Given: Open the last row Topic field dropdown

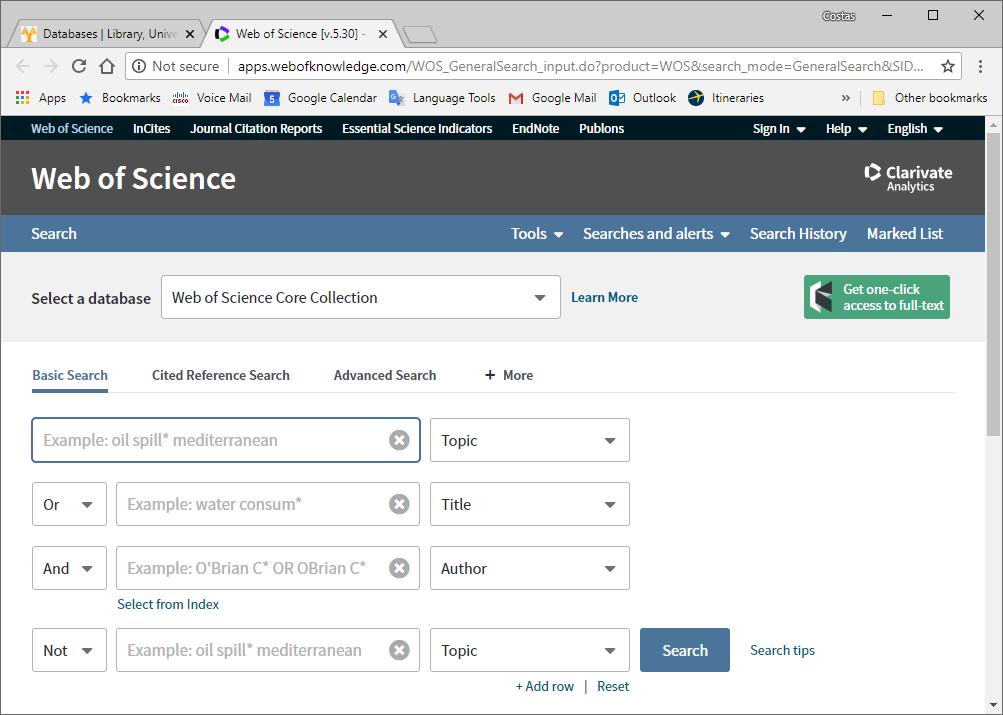Looking at the screenshot, I should click(530, 650).
